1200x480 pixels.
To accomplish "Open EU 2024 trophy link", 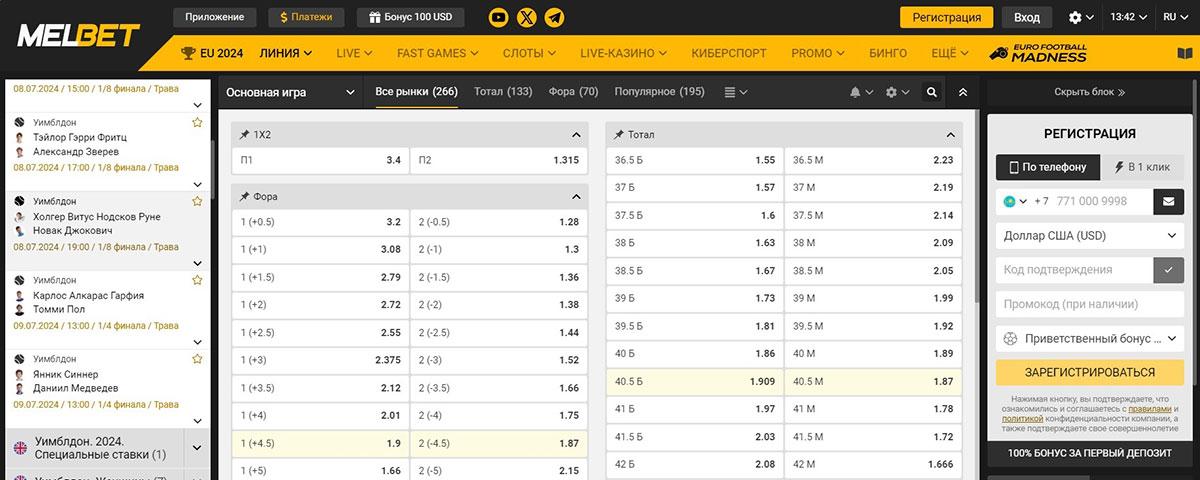I will click(211, 53).
